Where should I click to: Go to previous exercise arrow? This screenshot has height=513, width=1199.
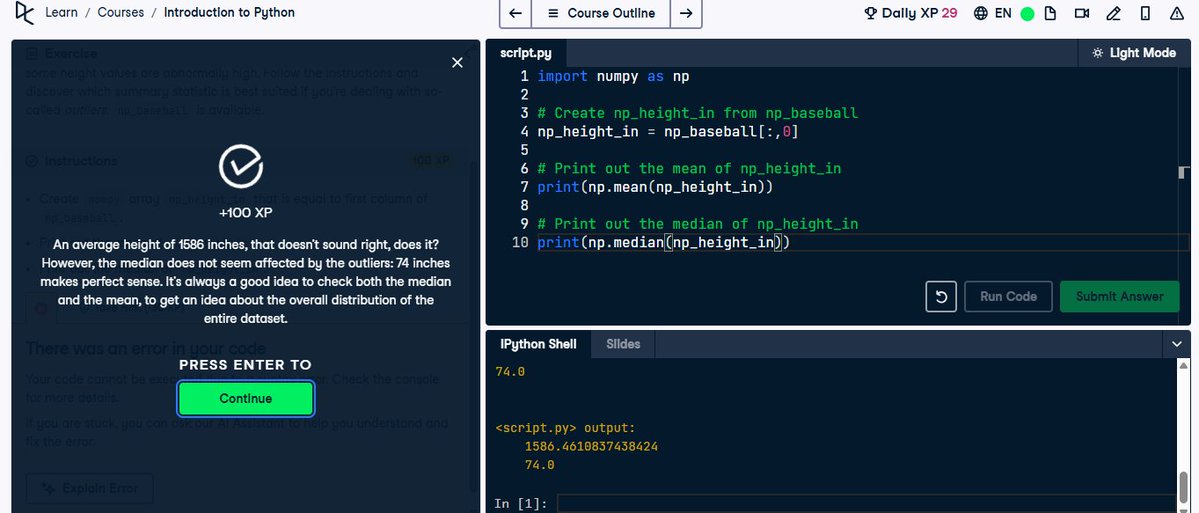515,14
